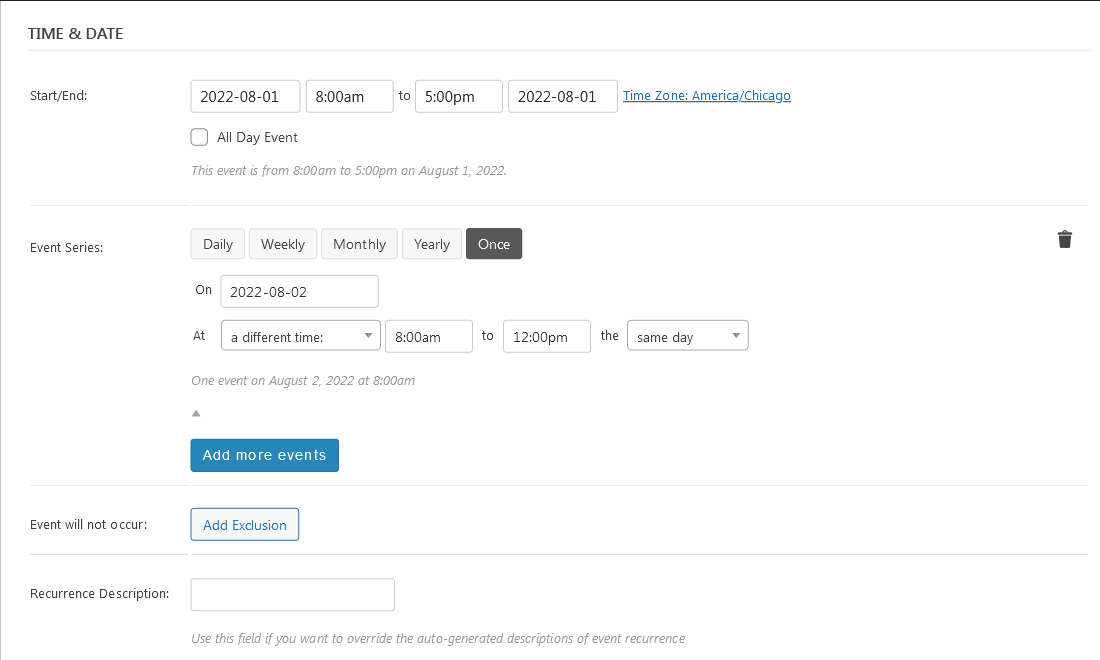Image resolution: width=1100 pixels, height=660 pixels.
Task: Collapse series using small triangle arrow
Action: click(196, 413)
